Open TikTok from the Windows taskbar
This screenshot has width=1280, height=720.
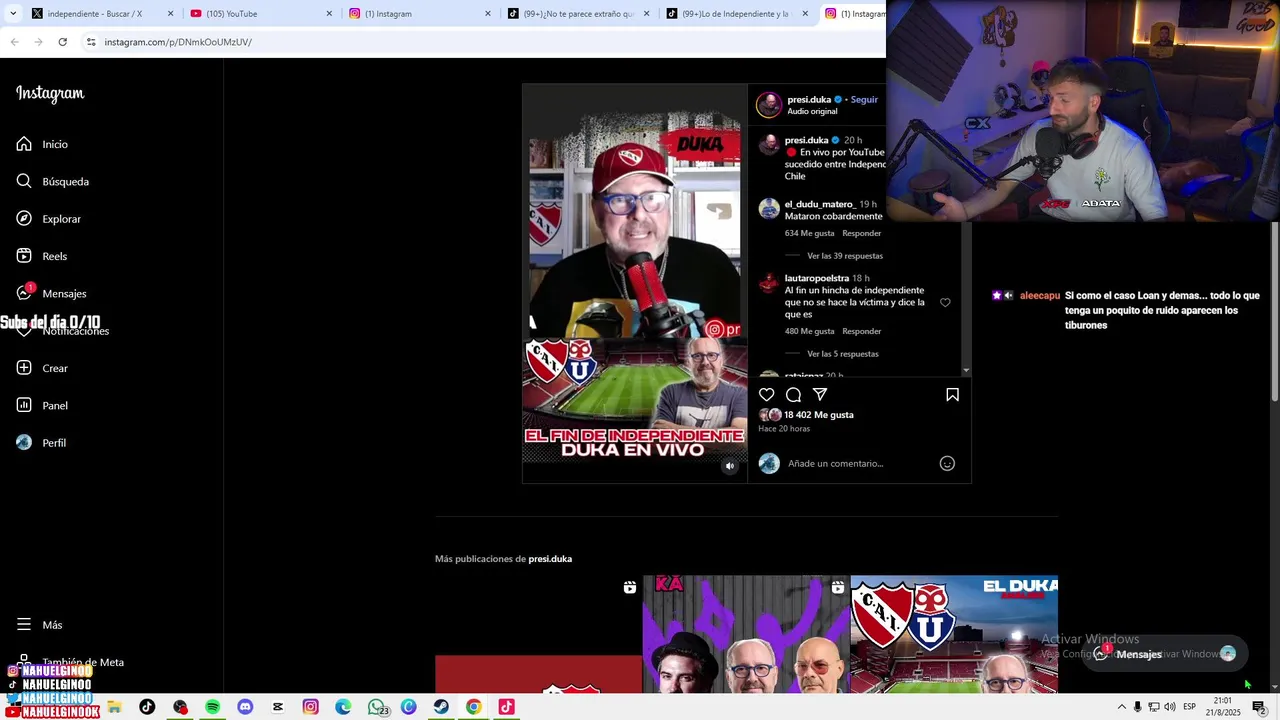147,707
